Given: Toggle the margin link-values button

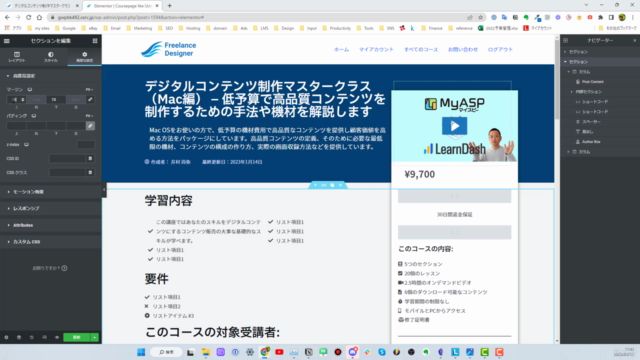Looking at the screenshot, I should (x=90, y=99).
